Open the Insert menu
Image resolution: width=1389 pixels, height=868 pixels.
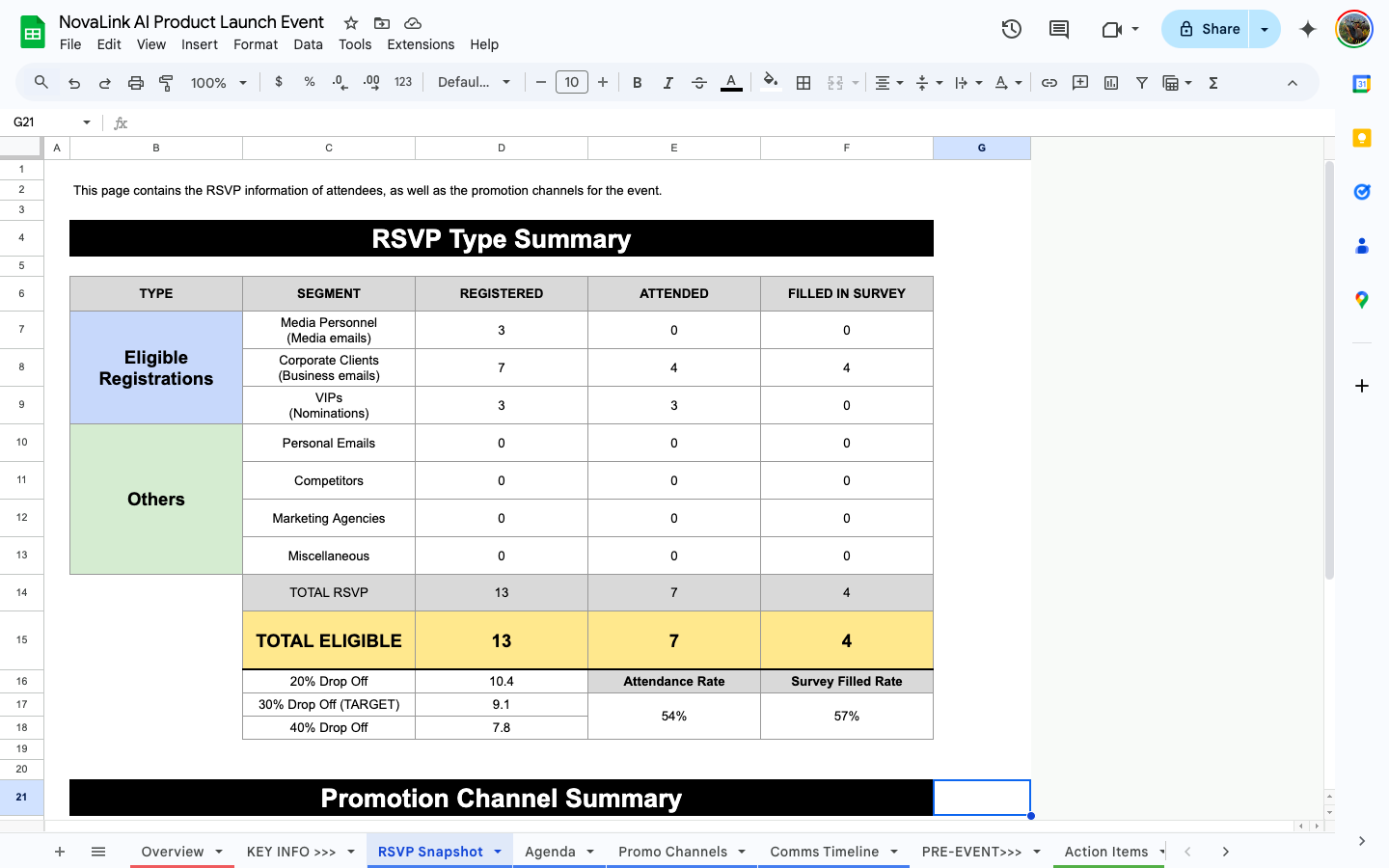coord(200,44)
